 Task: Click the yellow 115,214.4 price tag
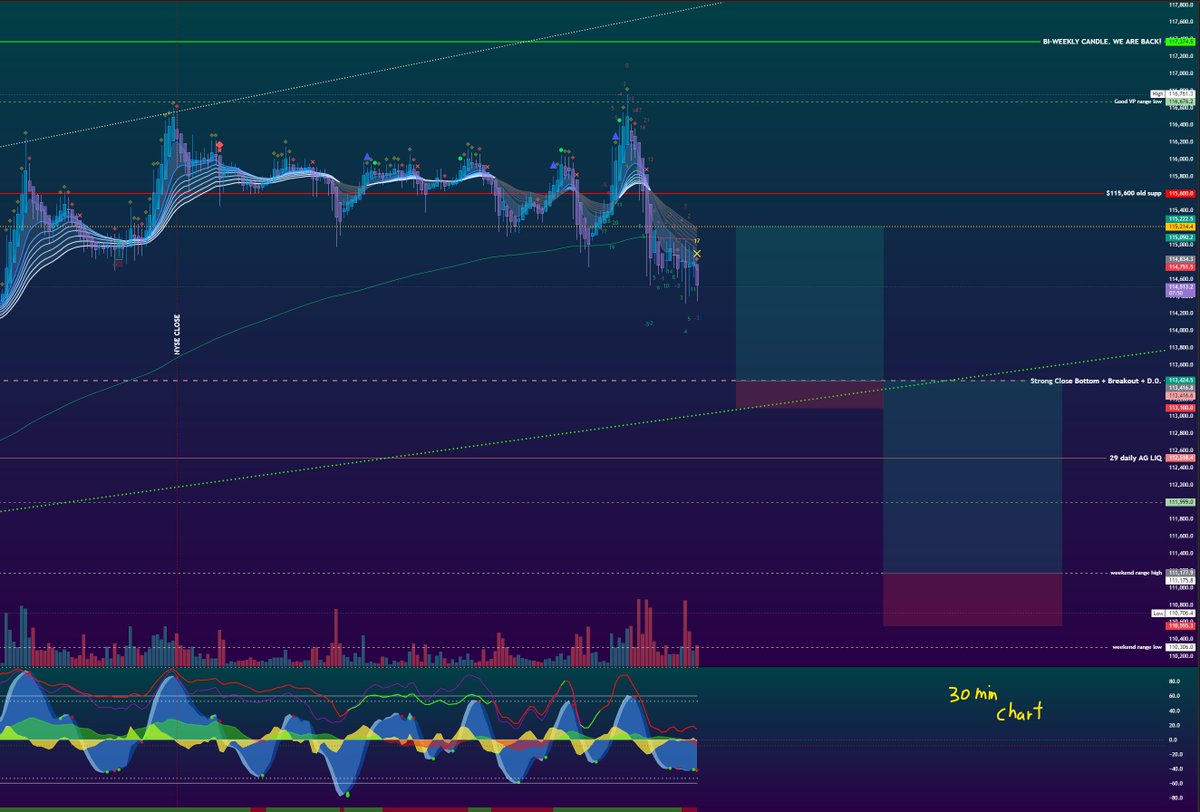(x=1180, y=227)
